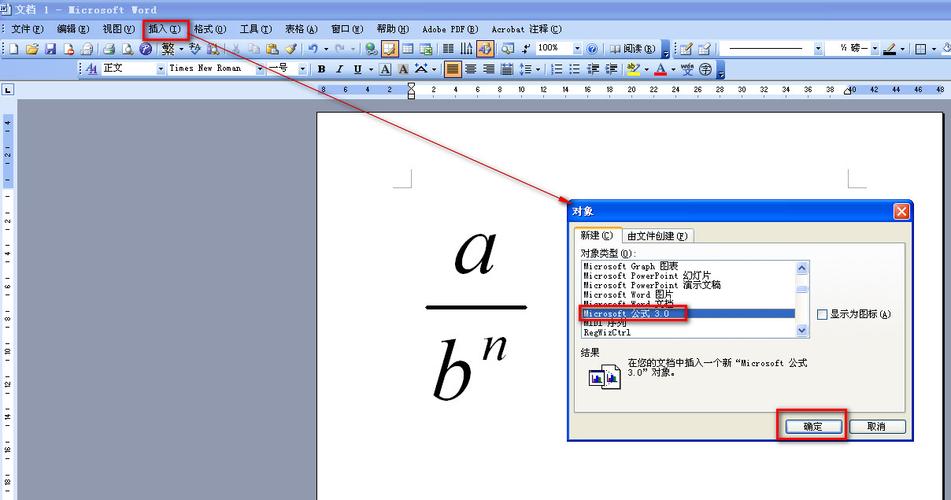Click the blue Help question icon near zoom
The image size is (951, 500).
pos(592,49)
